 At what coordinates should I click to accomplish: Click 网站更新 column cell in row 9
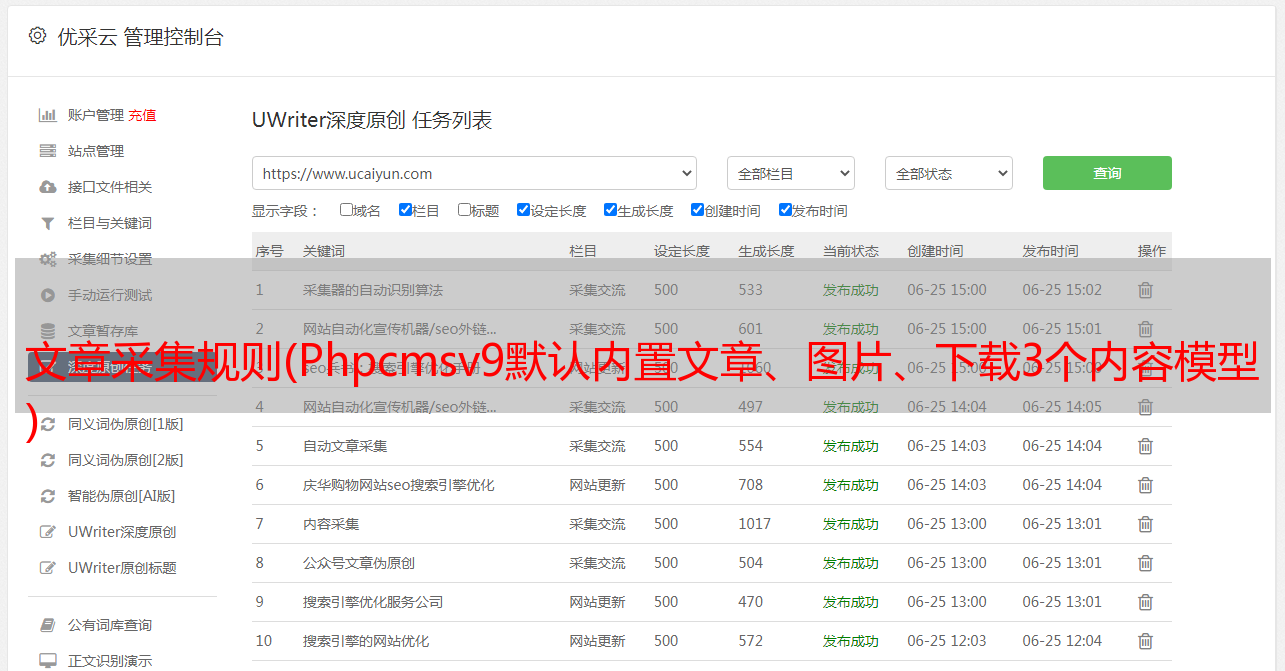pyautogui.click(x=597, y=602)
